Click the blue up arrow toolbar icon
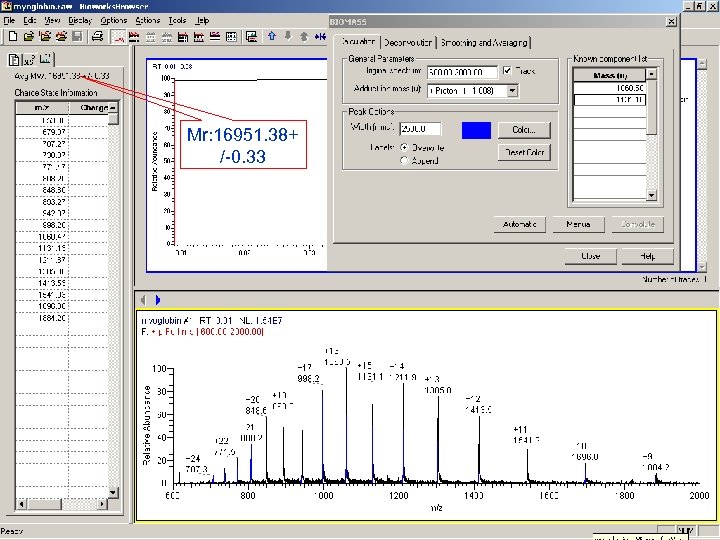 click(271, 37)
